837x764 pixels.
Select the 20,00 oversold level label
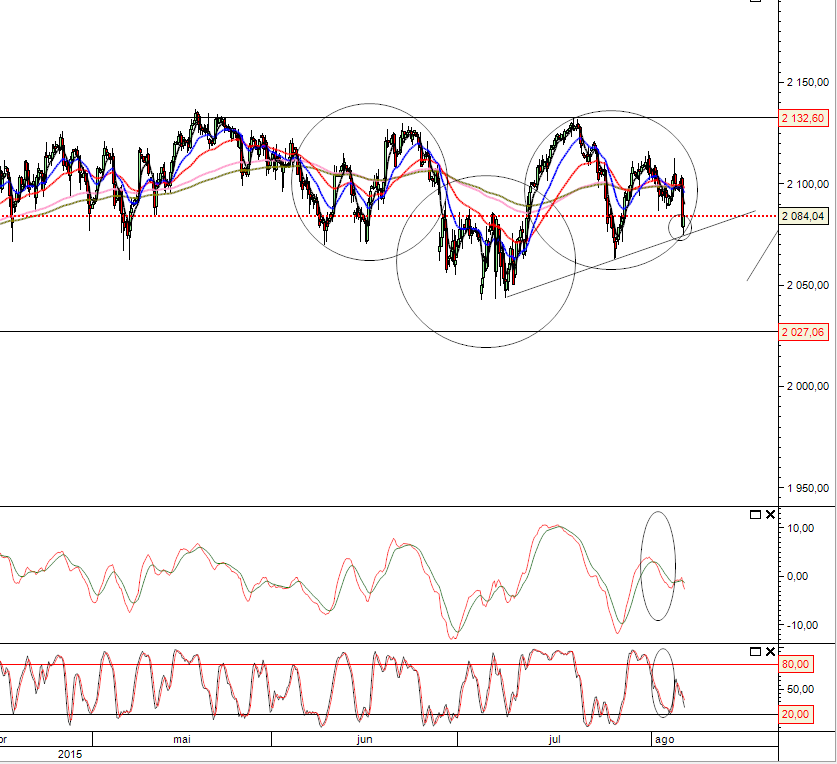click(796, 714)
